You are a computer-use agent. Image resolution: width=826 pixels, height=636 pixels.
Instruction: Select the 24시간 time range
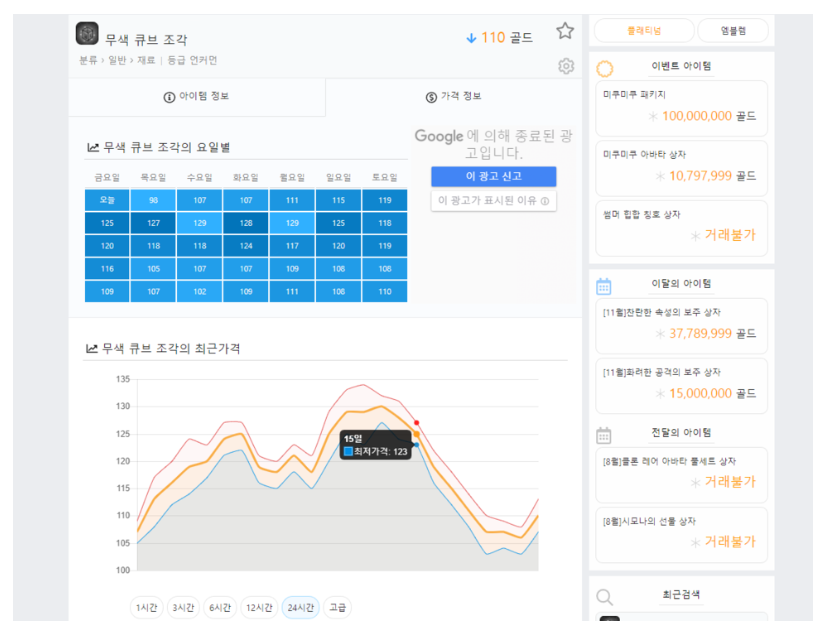coord(300,607)
